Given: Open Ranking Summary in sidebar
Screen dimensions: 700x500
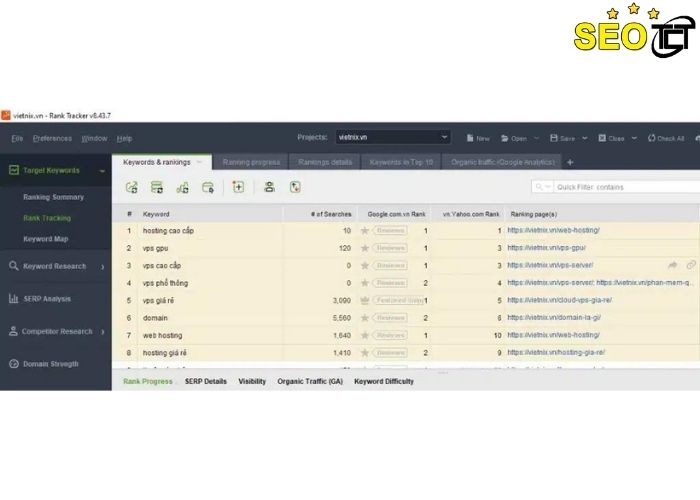Looking at the screenshot, I should [x=54, y=197].
